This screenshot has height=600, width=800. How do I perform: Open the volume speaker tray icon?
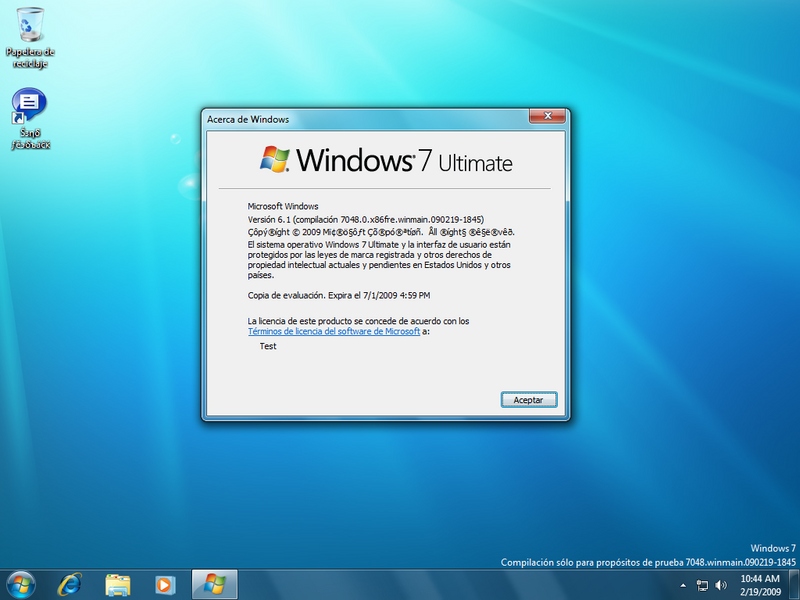(x=721, y=585)
